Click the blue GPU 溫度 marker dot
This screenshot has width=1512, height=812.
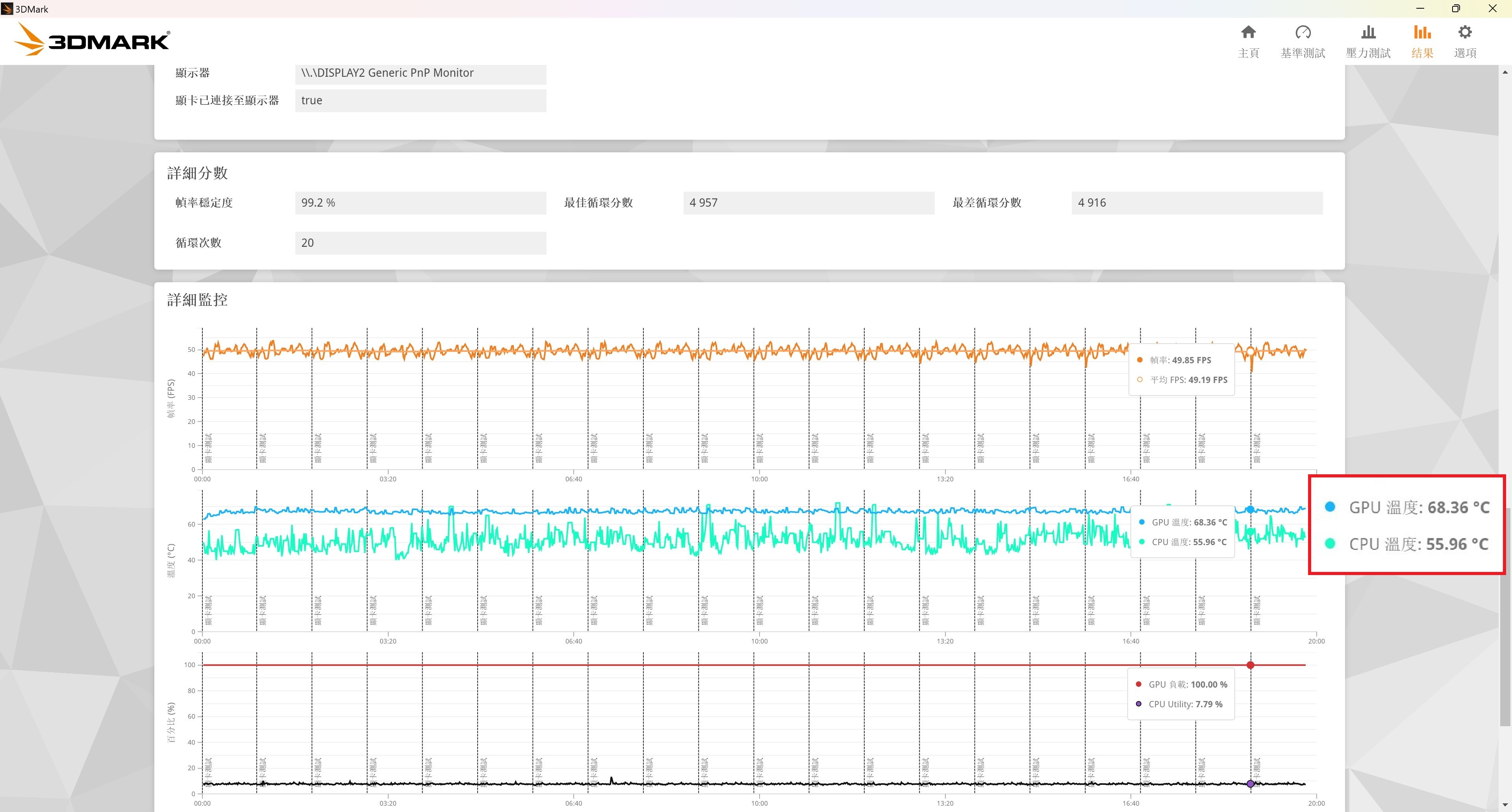coord(1250,509)
